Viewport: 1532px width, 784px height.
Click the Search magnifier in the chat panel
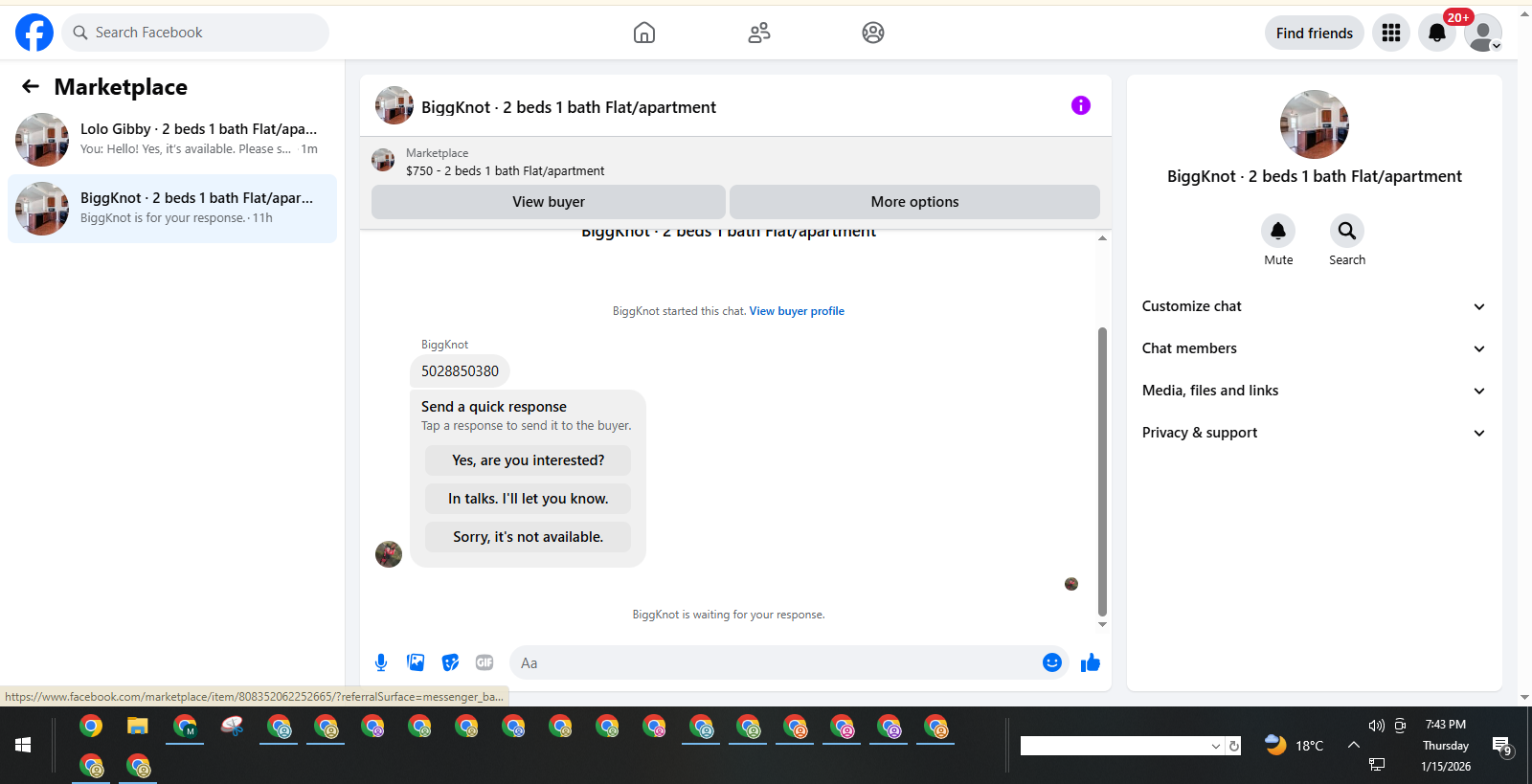coord(1347,231)
